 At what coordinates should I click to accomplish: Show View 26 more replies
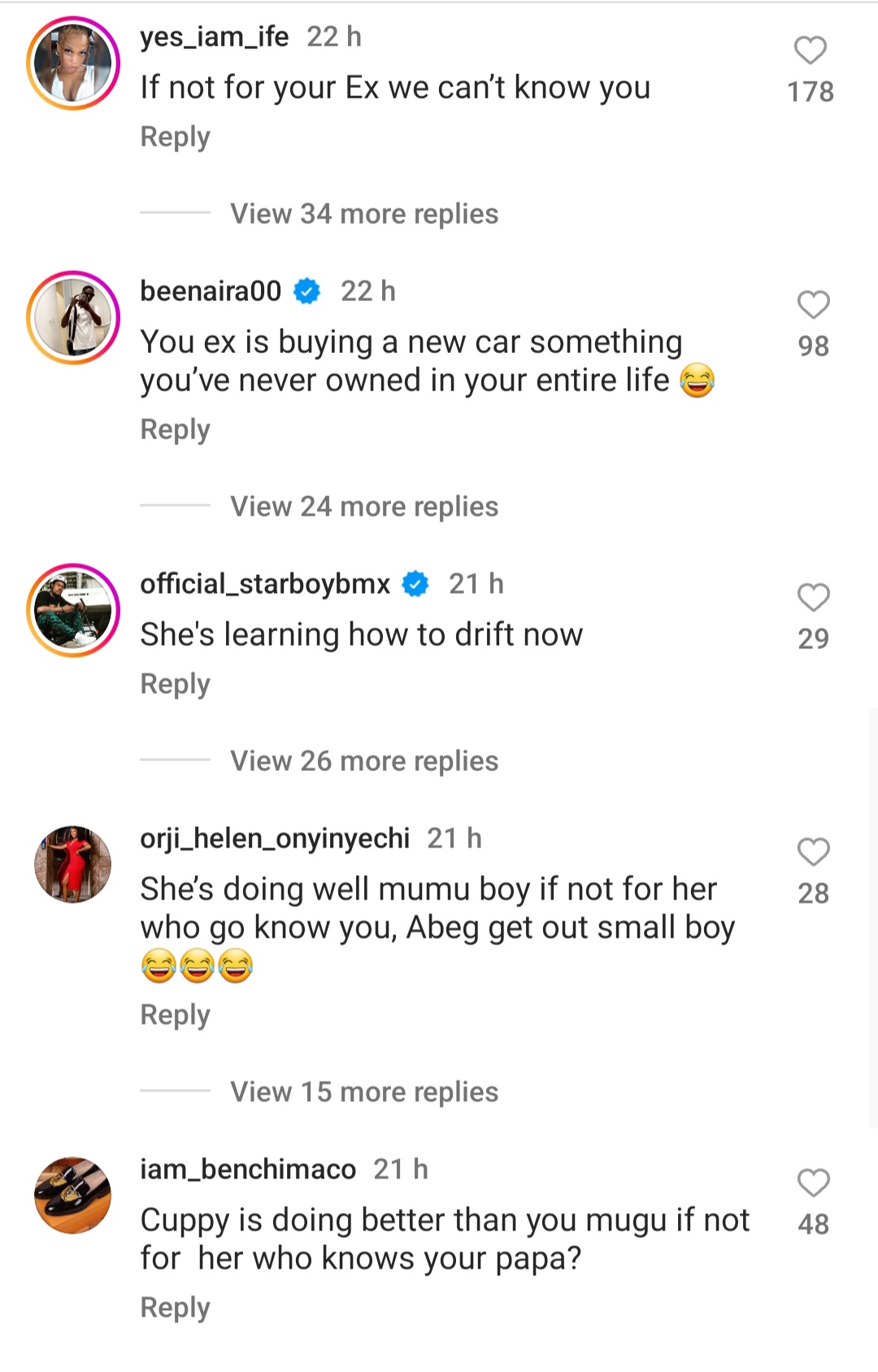tap(363, 761)
